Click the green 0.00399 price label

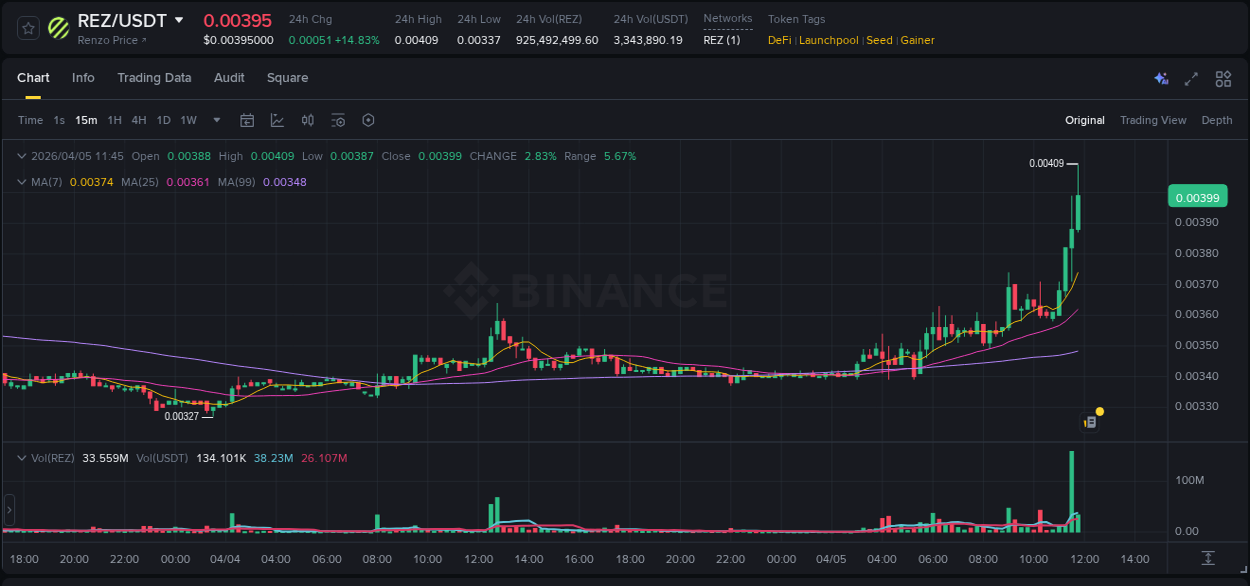point(1197,197)
